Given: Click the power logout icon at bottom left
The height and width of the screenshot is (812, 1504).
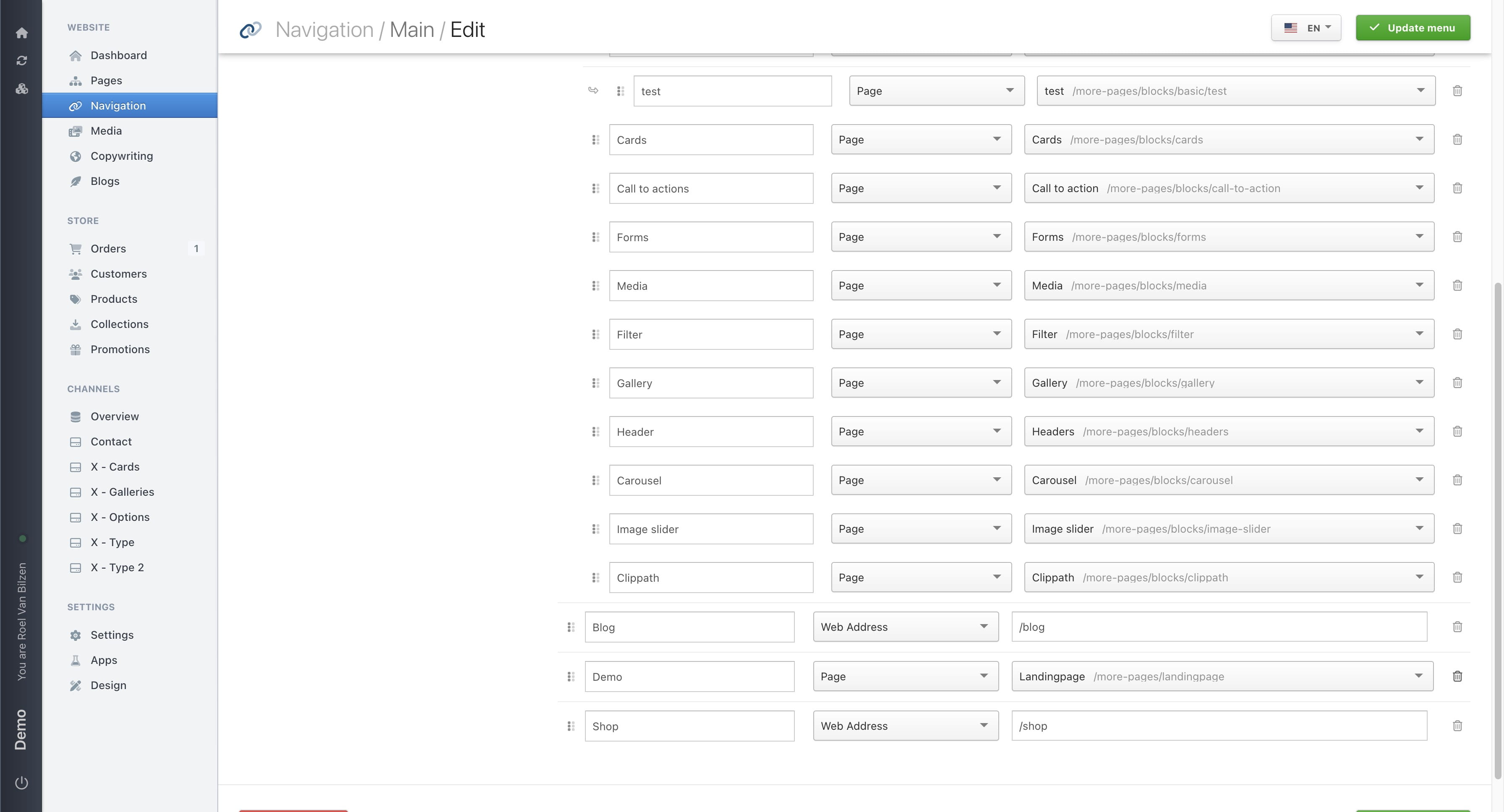Looking at the screenshot, I should (x=21, y=783).
